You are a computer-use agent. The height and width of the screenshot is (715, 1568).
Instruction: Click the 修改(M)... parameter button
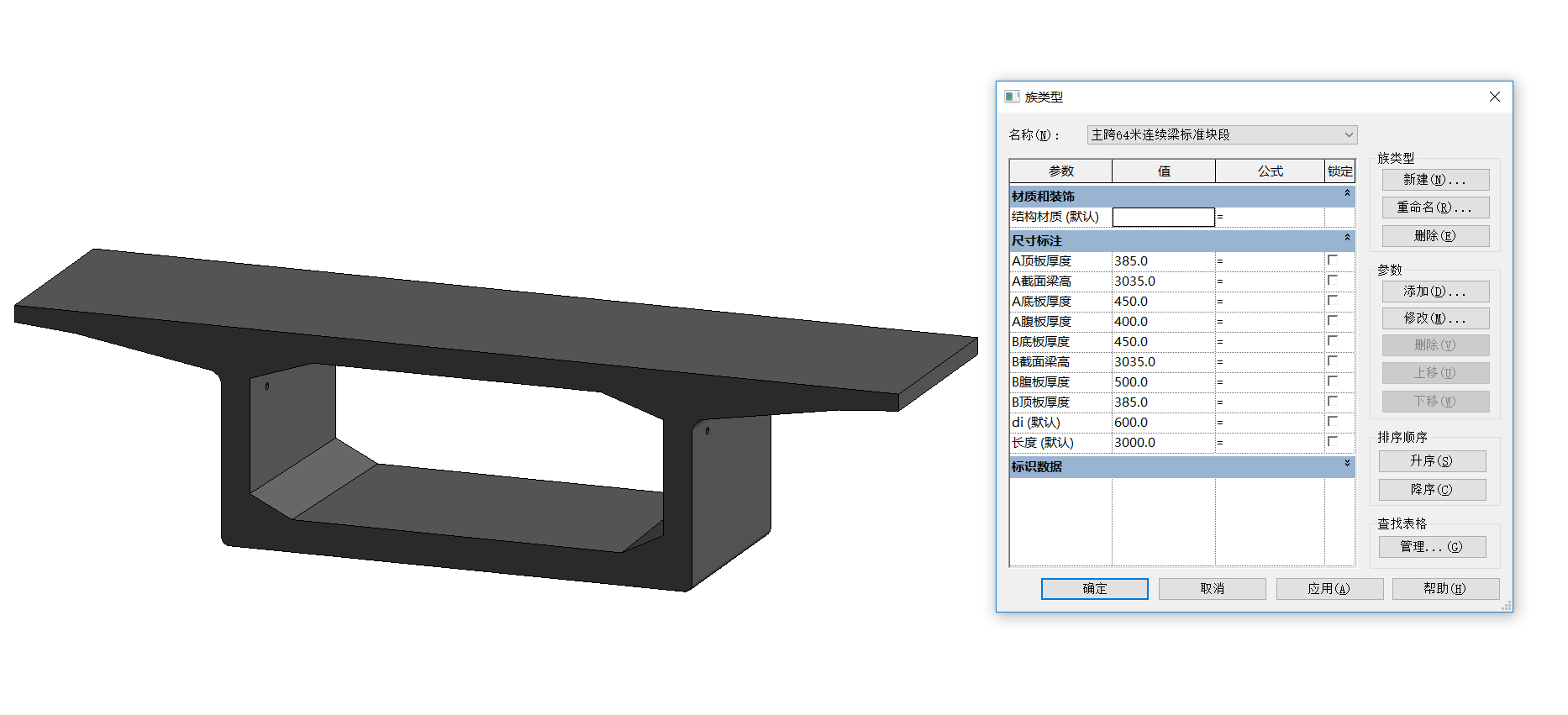(1435, 318)
